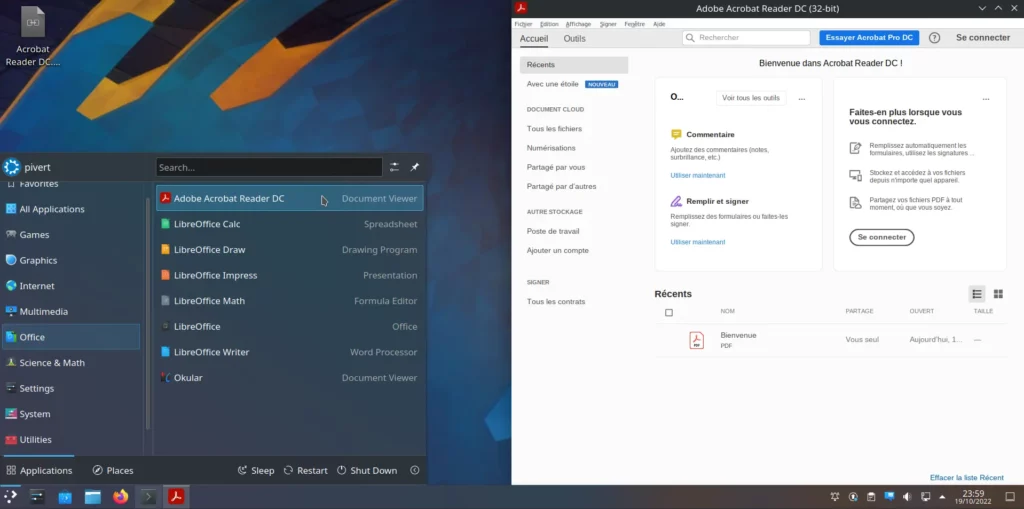Image resolution: width=1024 pixels, height=509 pixels.
Task: Expand more session options arrow in launcher
Action: pyautogui.click(x=414, y=470)
